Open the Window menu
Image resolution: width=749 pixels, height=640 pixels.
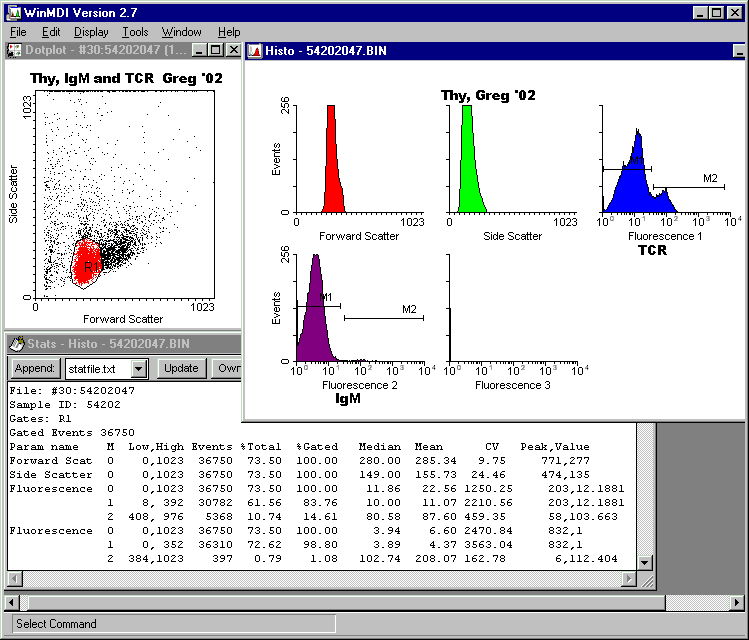[x=181, y=32]
